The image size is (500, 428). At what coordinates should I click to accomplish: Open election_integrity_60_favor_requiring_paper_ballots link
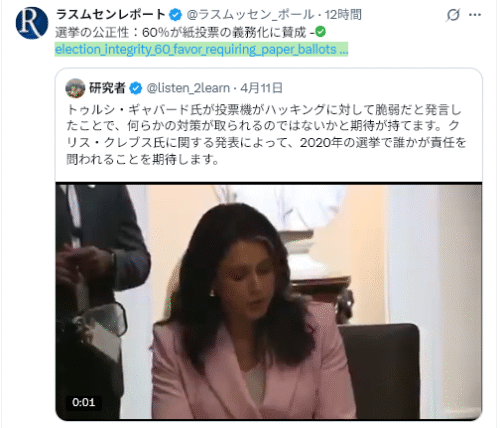coord(201,49)
